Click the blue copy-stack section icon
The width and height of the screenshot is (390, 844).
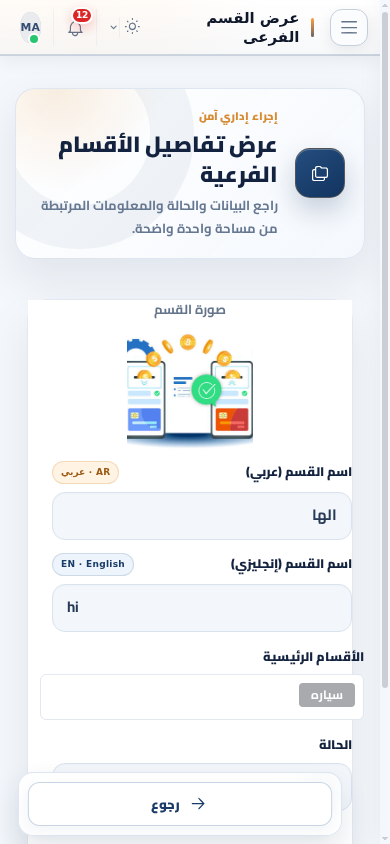tap(320, 173)
